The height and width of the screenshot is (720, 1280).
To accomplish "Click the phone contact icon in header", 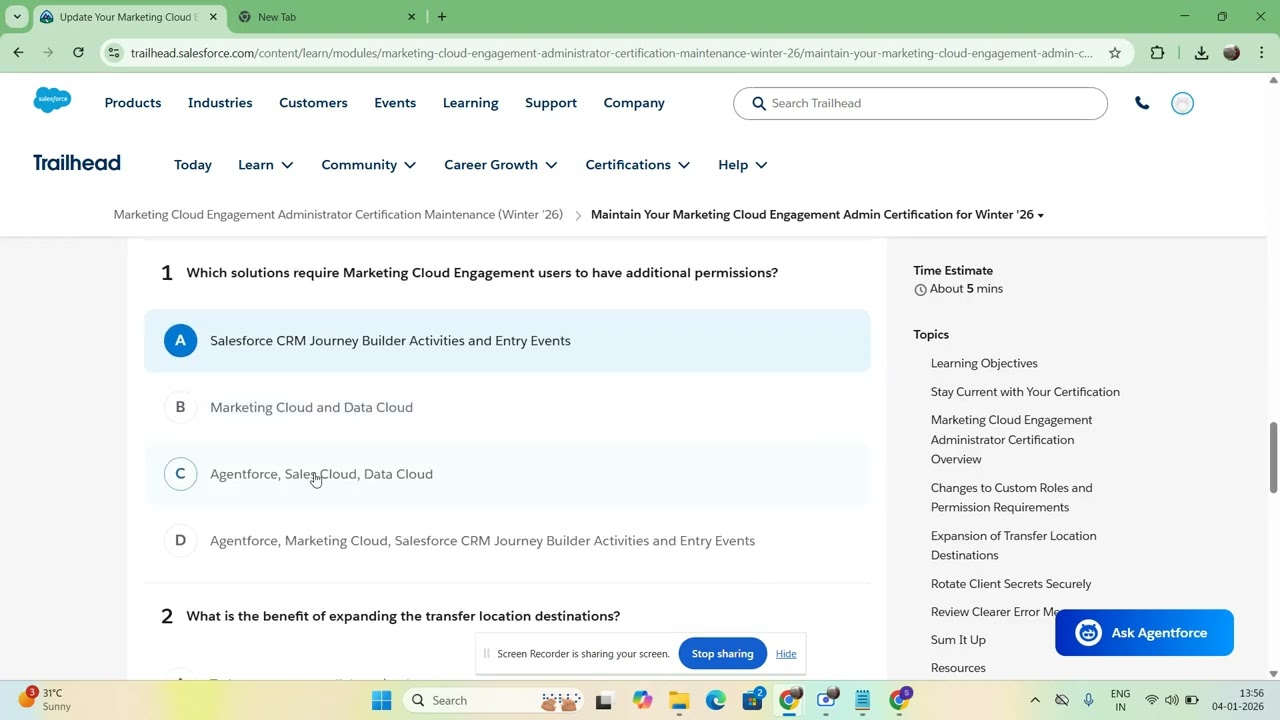I will (x=1142, y=103).
